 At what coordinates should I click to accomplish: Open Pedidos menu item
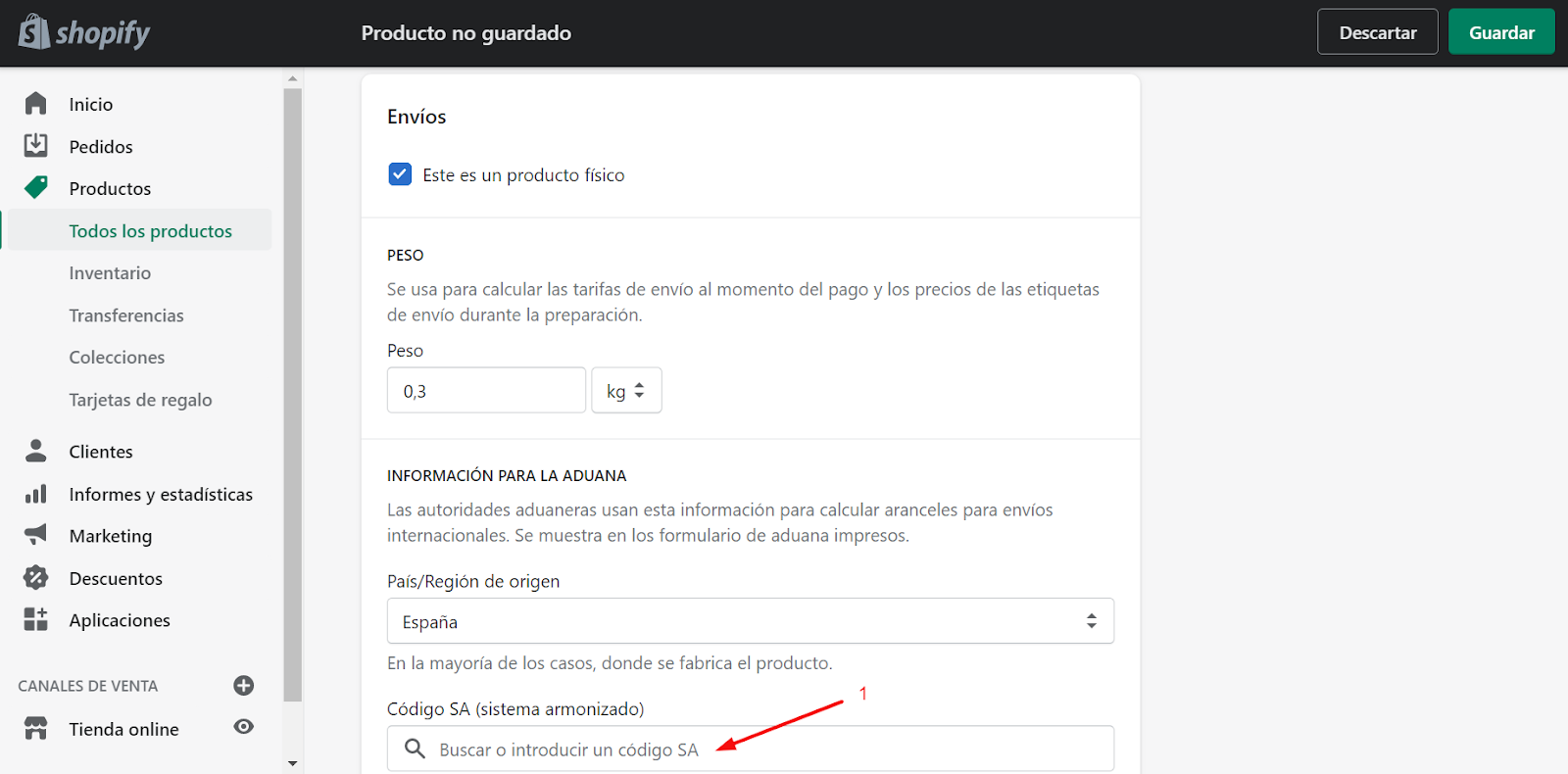coord(101,146)
